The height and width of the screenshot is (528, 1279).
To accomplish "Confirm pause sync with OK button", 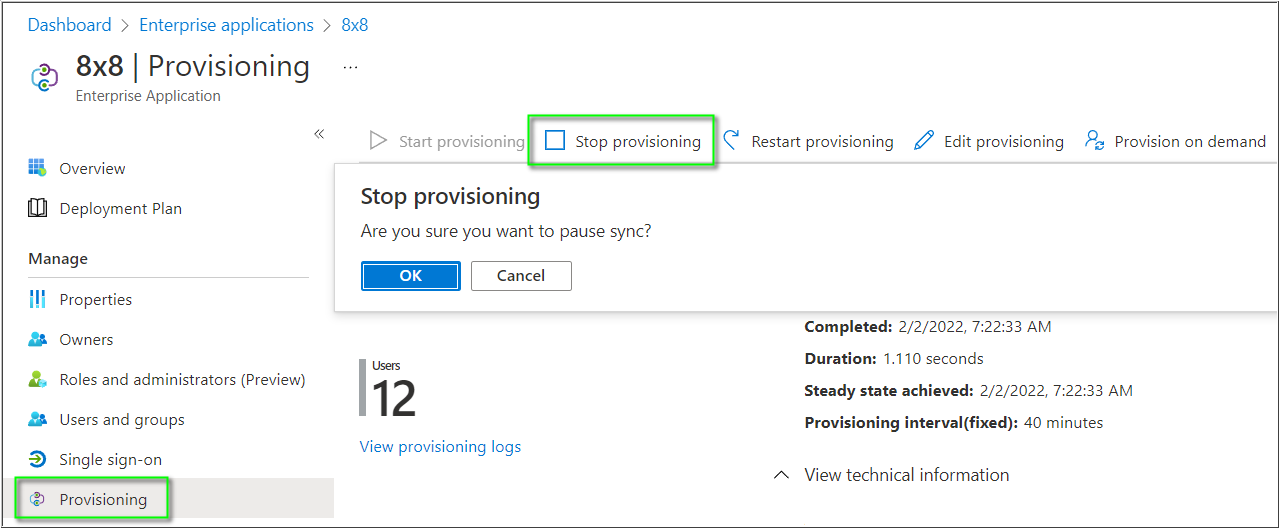I will point(411,276).
